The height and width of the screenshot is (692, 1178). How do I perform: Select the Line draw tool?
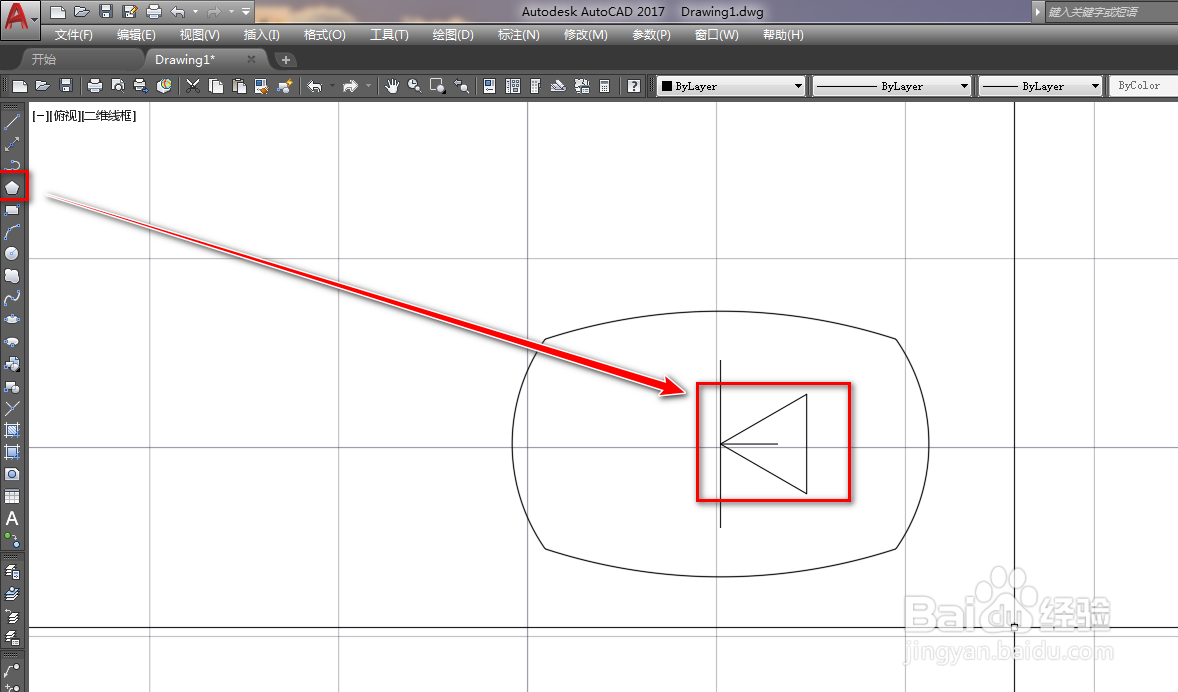(12, 122)
